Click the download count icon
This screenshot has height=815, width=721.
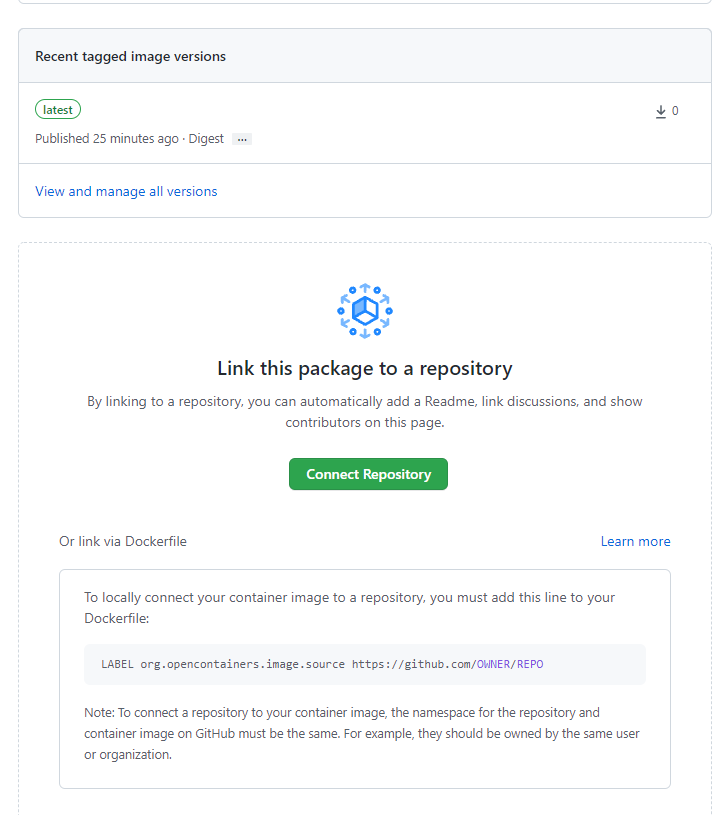click(661, 111)
